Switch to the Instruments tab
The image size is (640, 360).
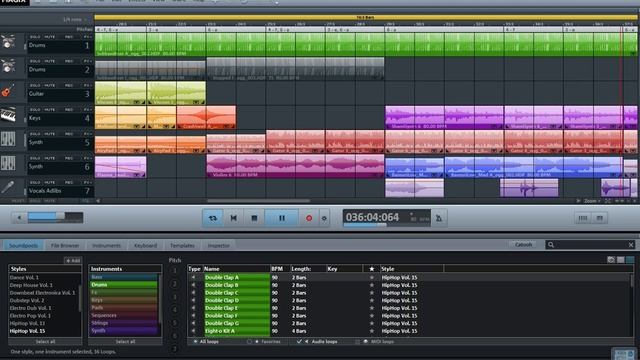click(106, 245)
